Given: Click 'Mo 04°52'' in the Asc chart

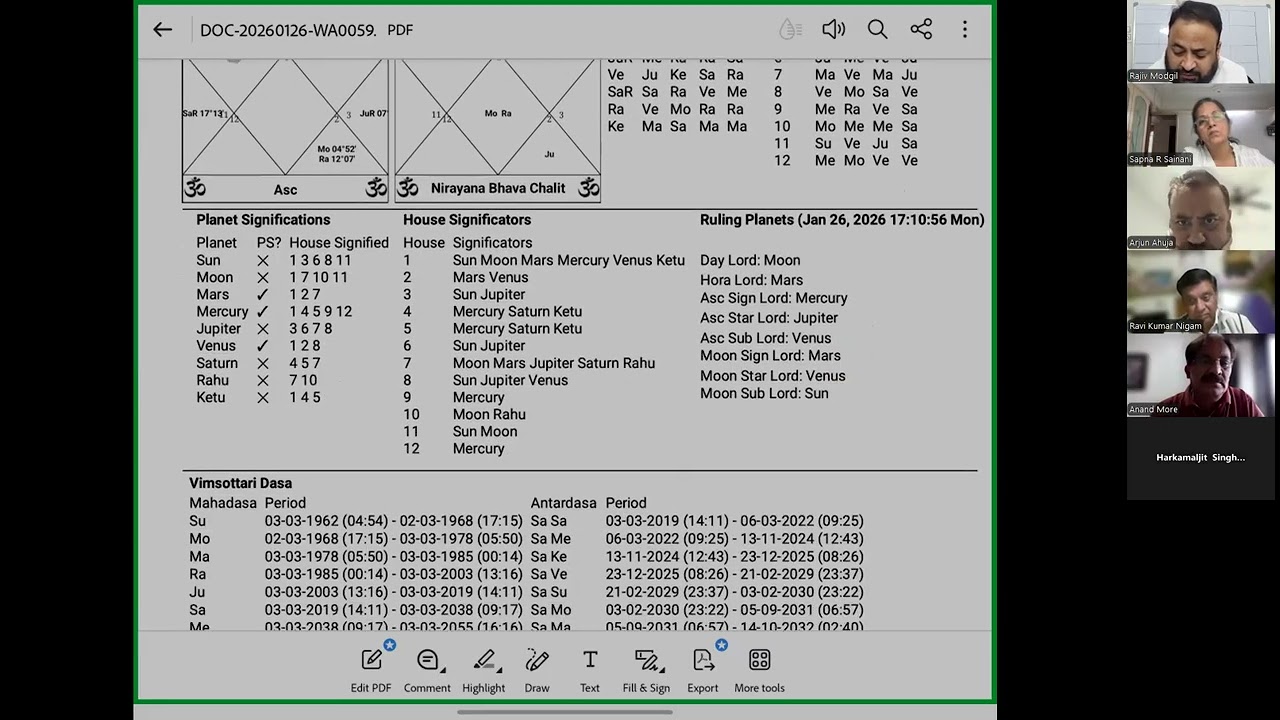Looking at the screenshot, I should pyautogui.click(x=337, y=149).
